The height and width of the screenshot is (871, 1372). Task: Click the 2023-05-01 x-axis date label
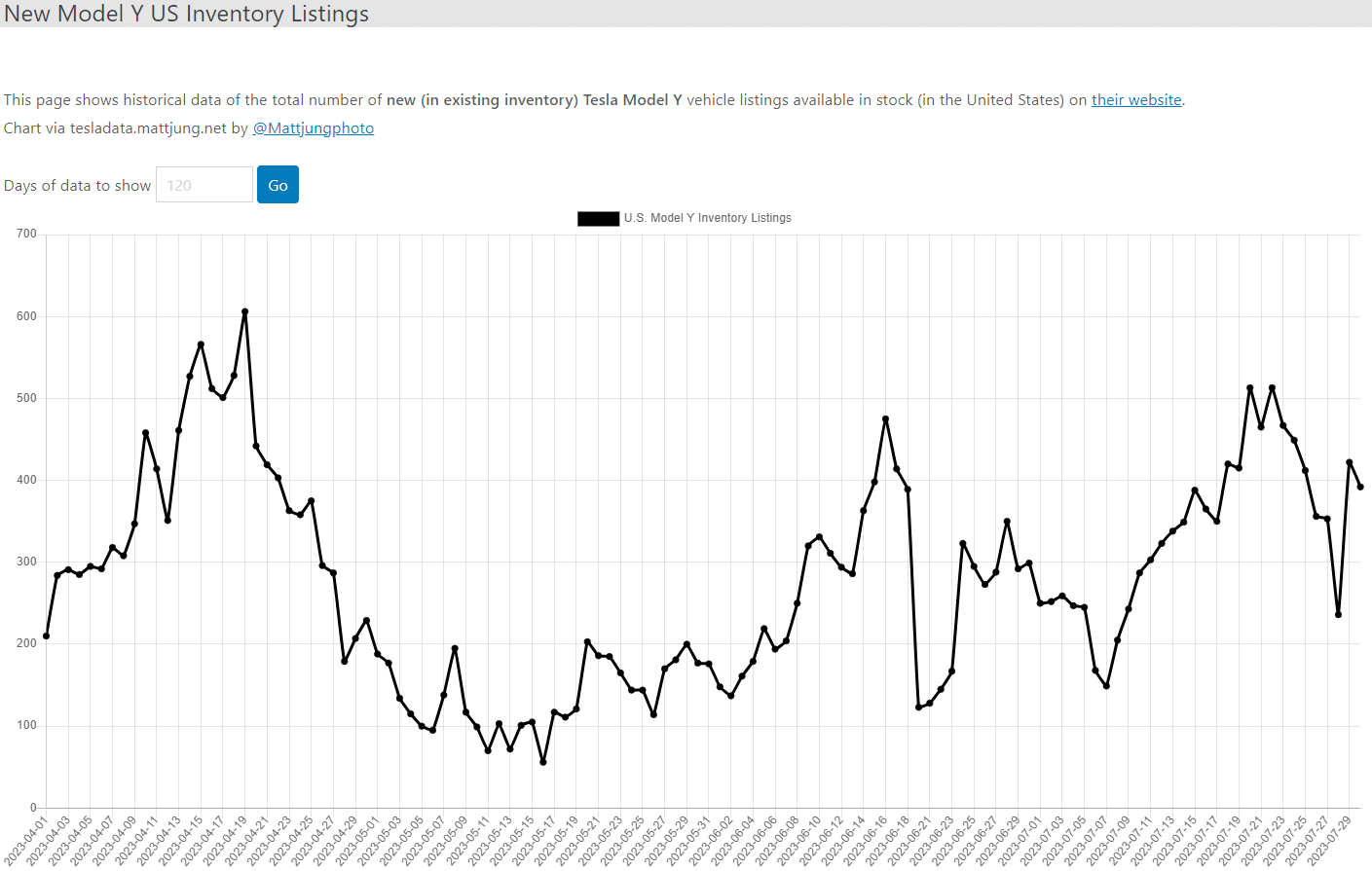tap(356, 841)
